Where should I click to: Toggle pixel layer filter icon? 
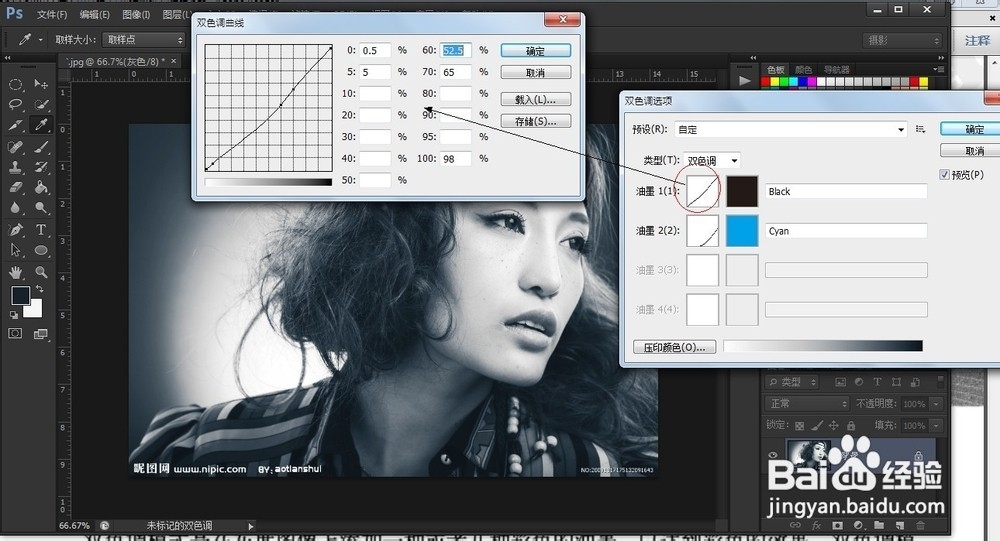pos(841,382)
